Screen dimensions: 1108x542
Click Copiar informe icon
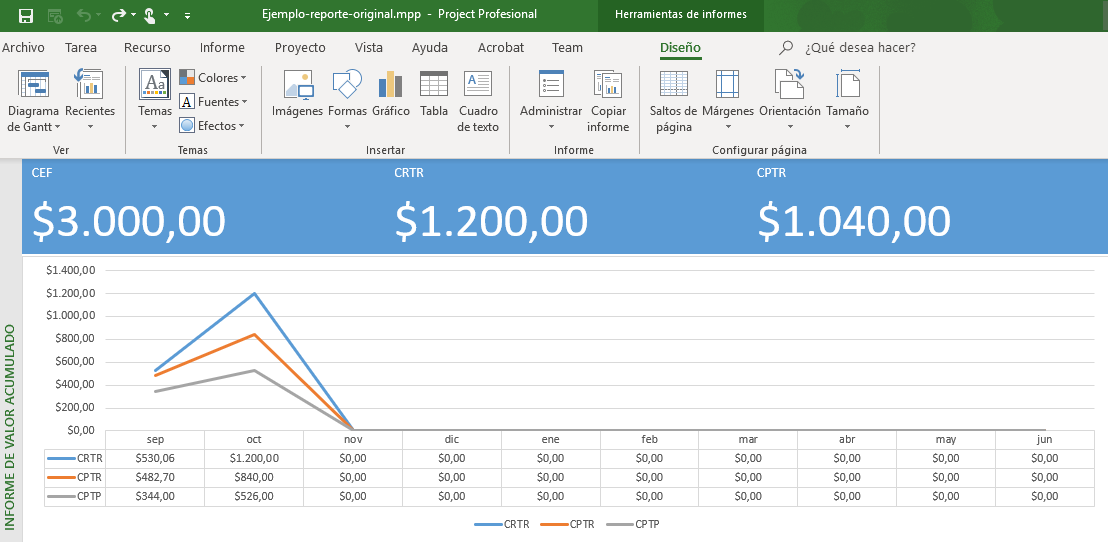(608, 84)
